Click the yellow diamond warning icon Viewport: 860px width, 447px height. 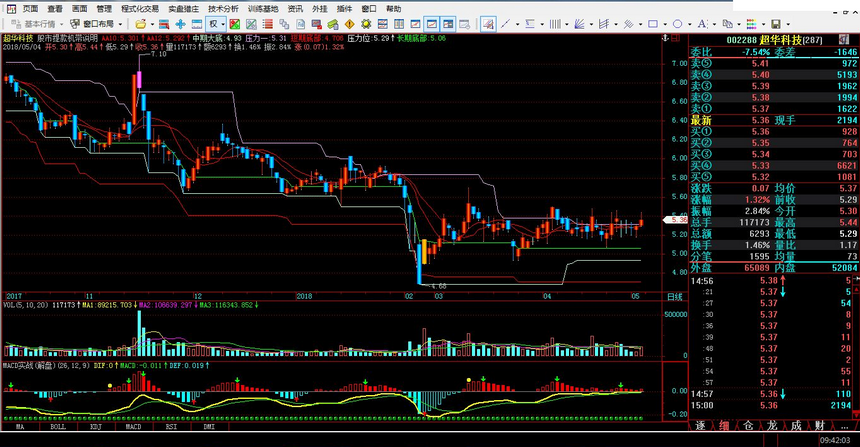[x=349, y=24]
